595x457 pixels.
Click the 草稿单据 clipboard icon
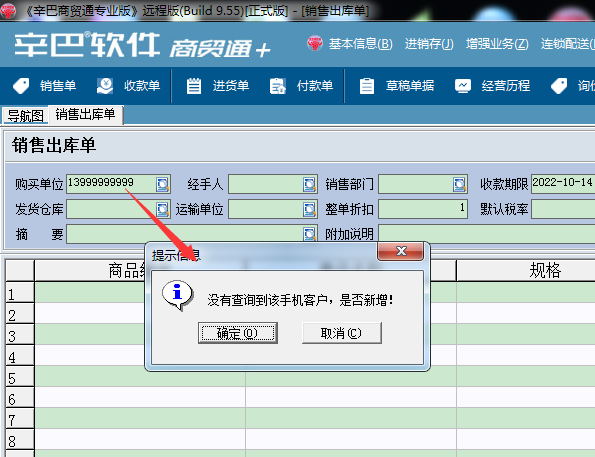point(367,86)
